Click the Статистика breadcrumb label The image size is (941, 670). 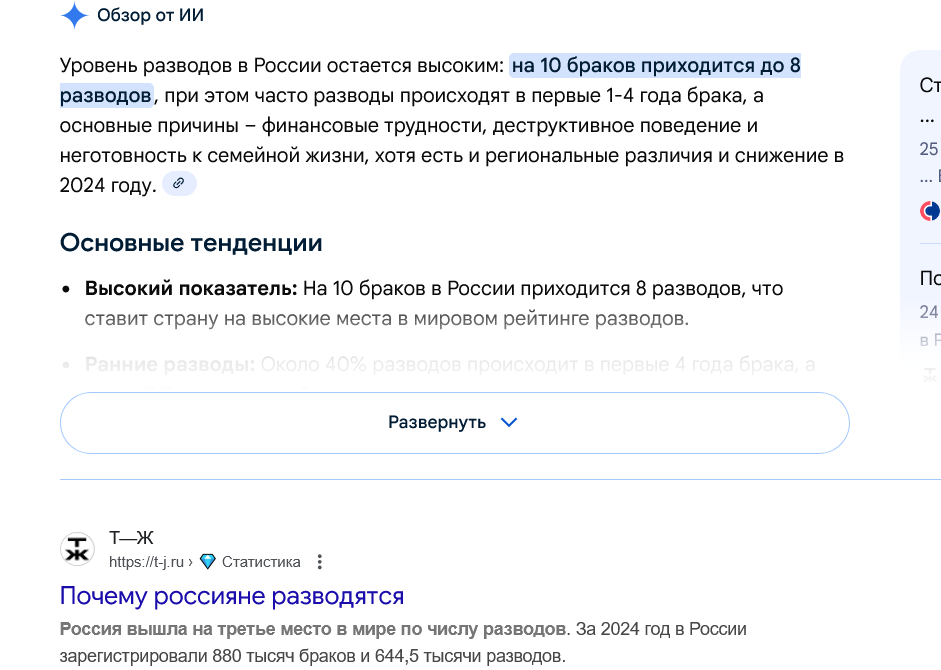[x=261, y=562]
